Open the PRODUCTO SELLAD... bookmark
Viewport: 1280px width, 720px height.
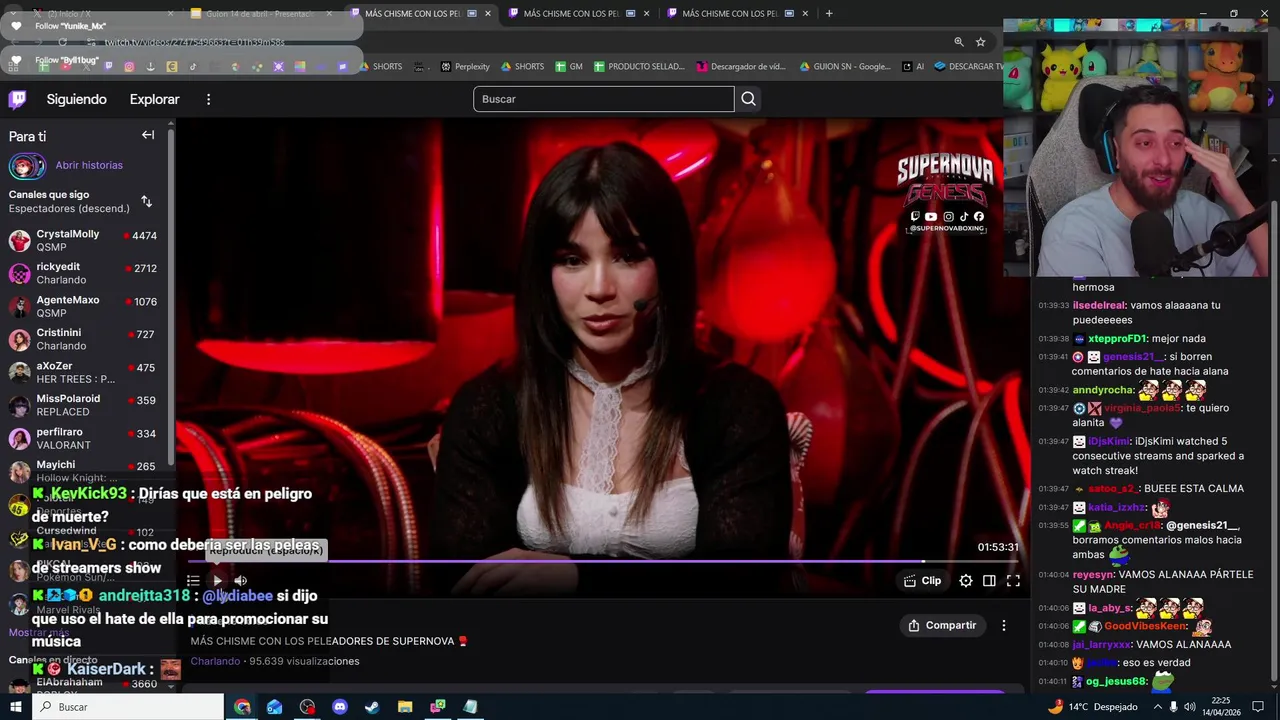(x=640, y=67)
